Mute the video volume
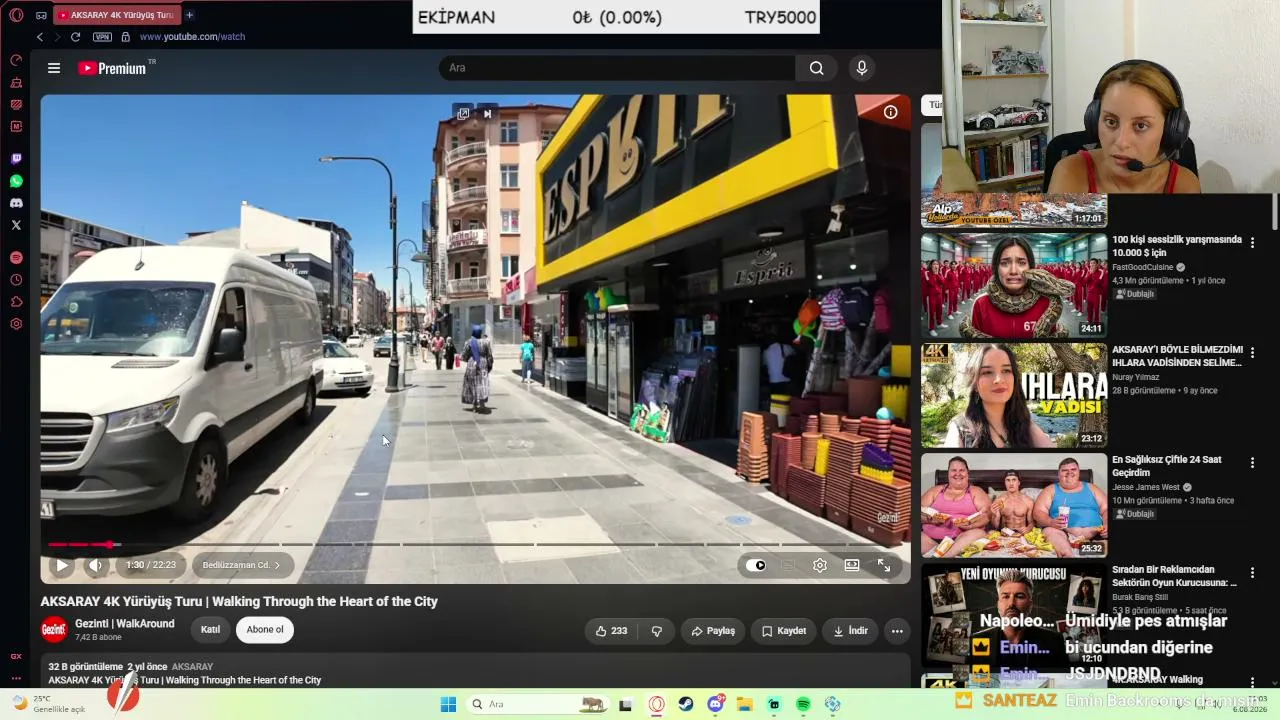 pyautogui.click(x=95, y=565)
